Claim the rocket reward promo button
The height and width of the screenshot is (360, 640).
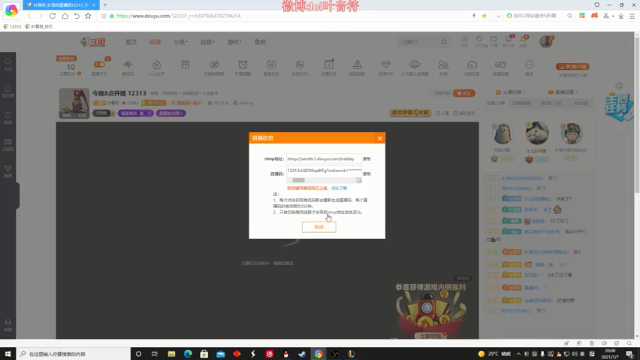click(x=430, y=336)
